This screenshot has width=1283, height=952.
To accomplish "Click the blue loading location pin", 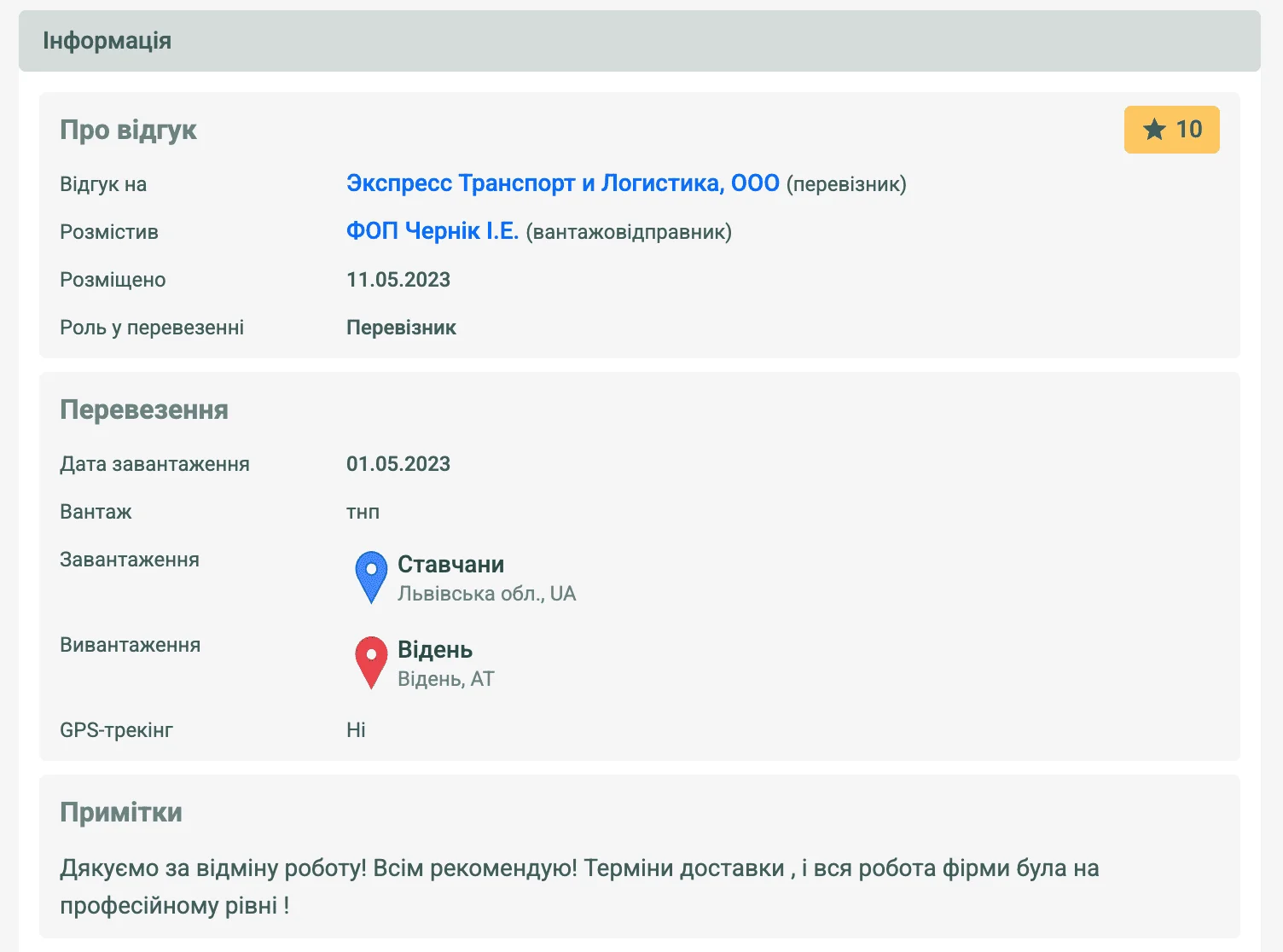I will click(x=371, y=578).
